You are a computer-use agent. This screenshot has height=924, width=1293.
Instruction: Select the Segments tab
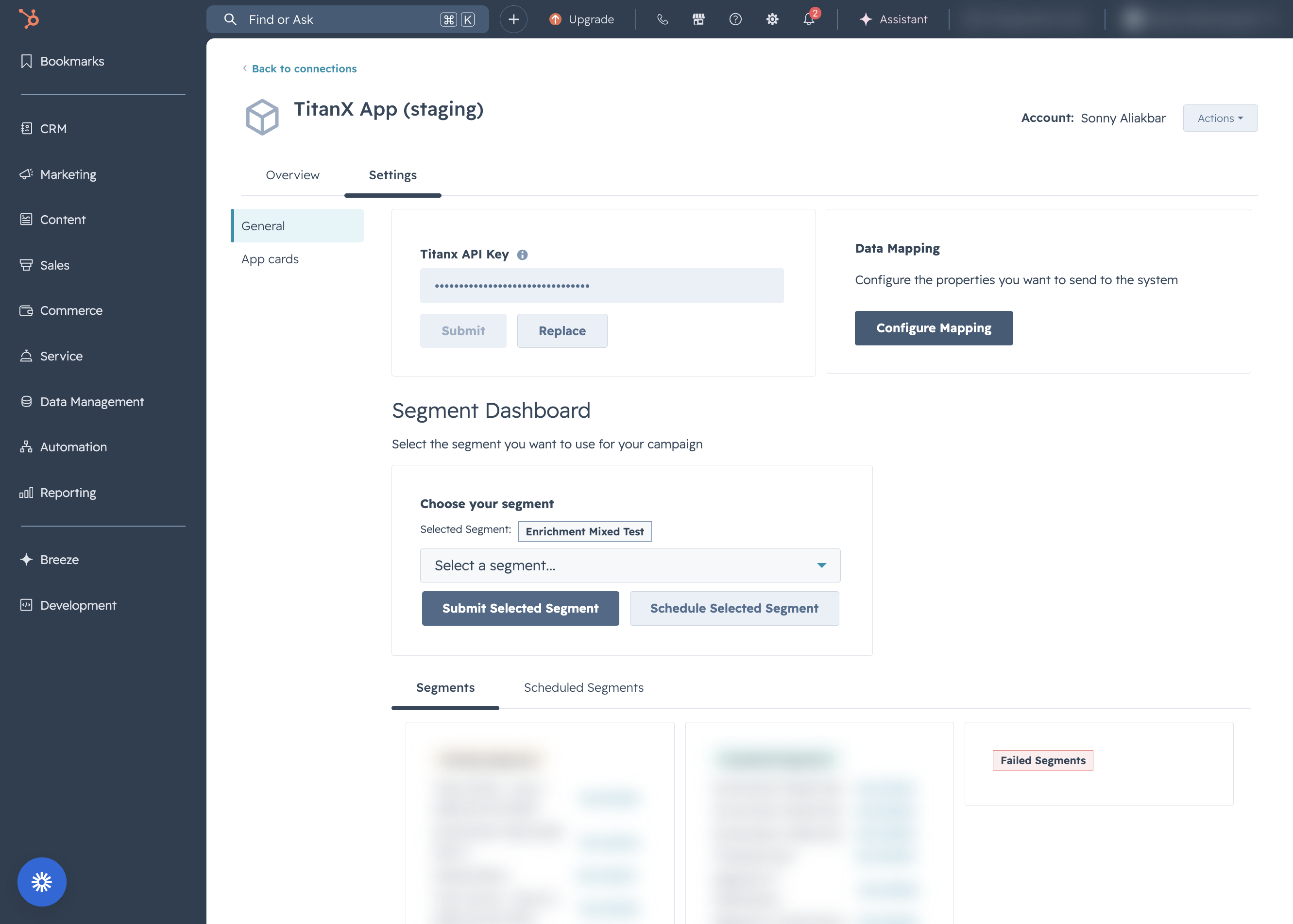tap(445, 687)
